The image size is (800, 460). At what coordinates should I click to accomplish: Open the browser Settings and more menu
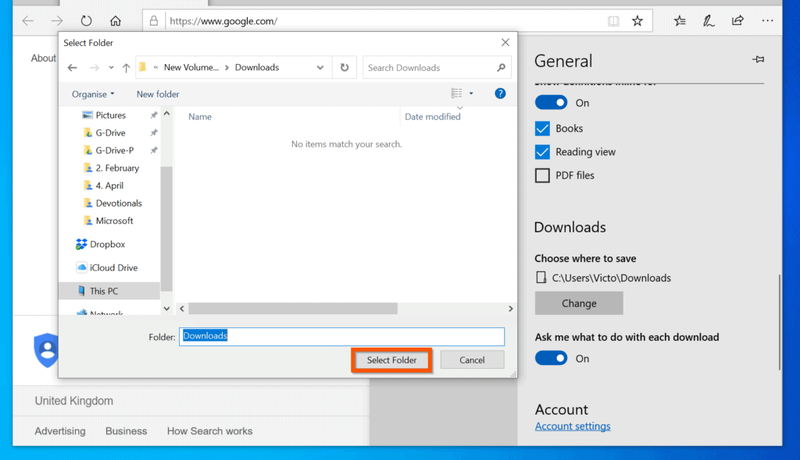(x=767, y=21)
